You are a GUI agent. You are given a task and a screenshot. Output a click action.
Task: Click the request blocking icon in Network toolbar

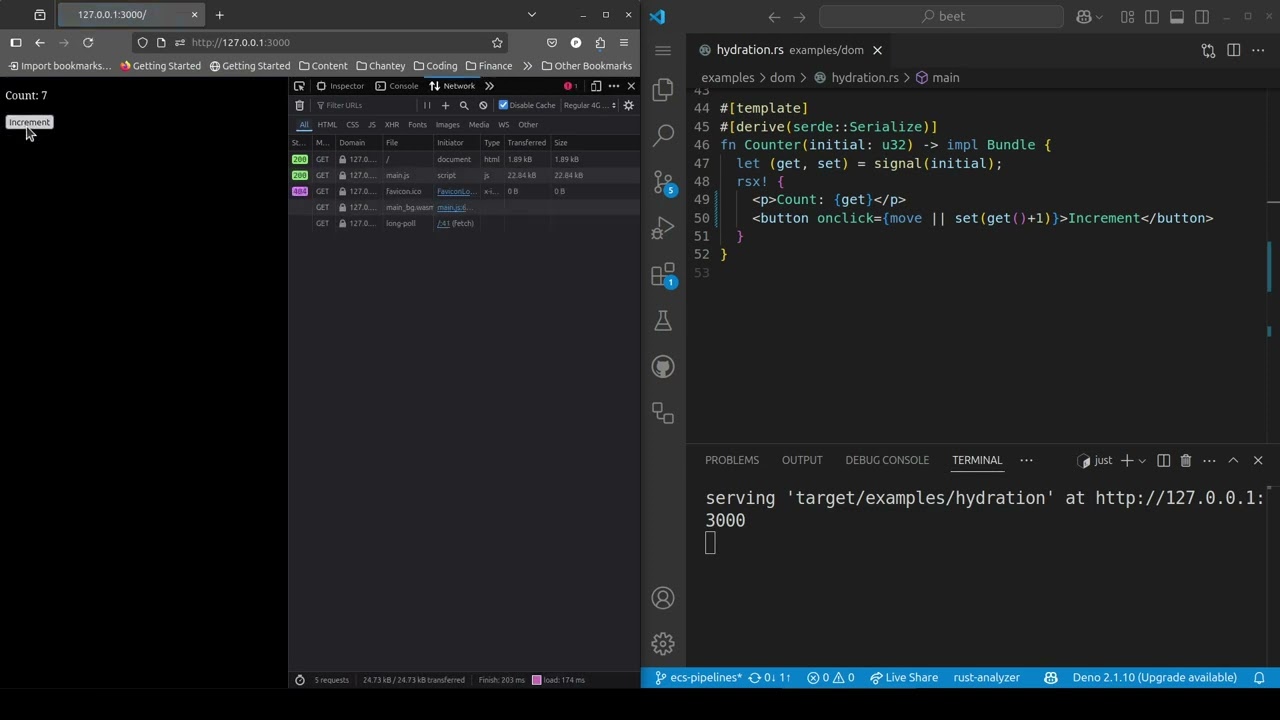[483, 105]
